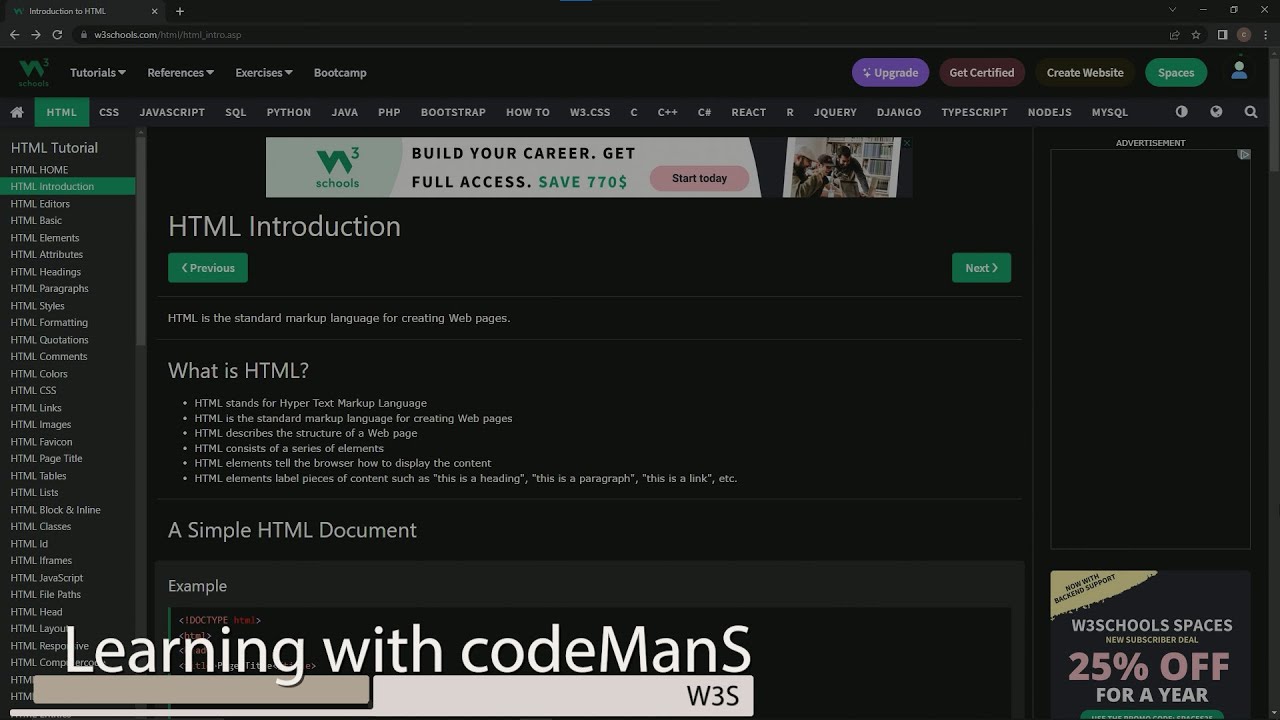1280x720 pixels.
Task: Open HTML Tables in sidebar
Action: [x=39, y=476]
